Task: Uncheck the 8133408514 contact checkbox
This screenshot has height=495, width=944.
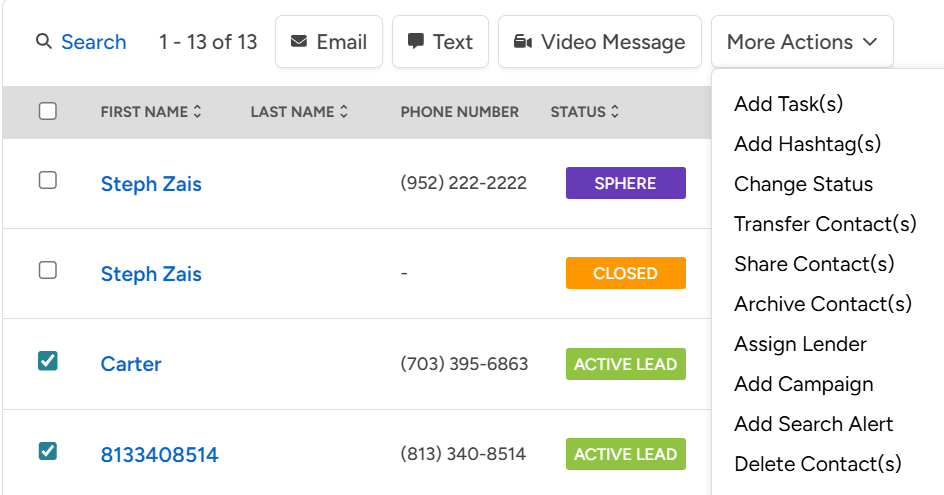Action: (48, 451)
